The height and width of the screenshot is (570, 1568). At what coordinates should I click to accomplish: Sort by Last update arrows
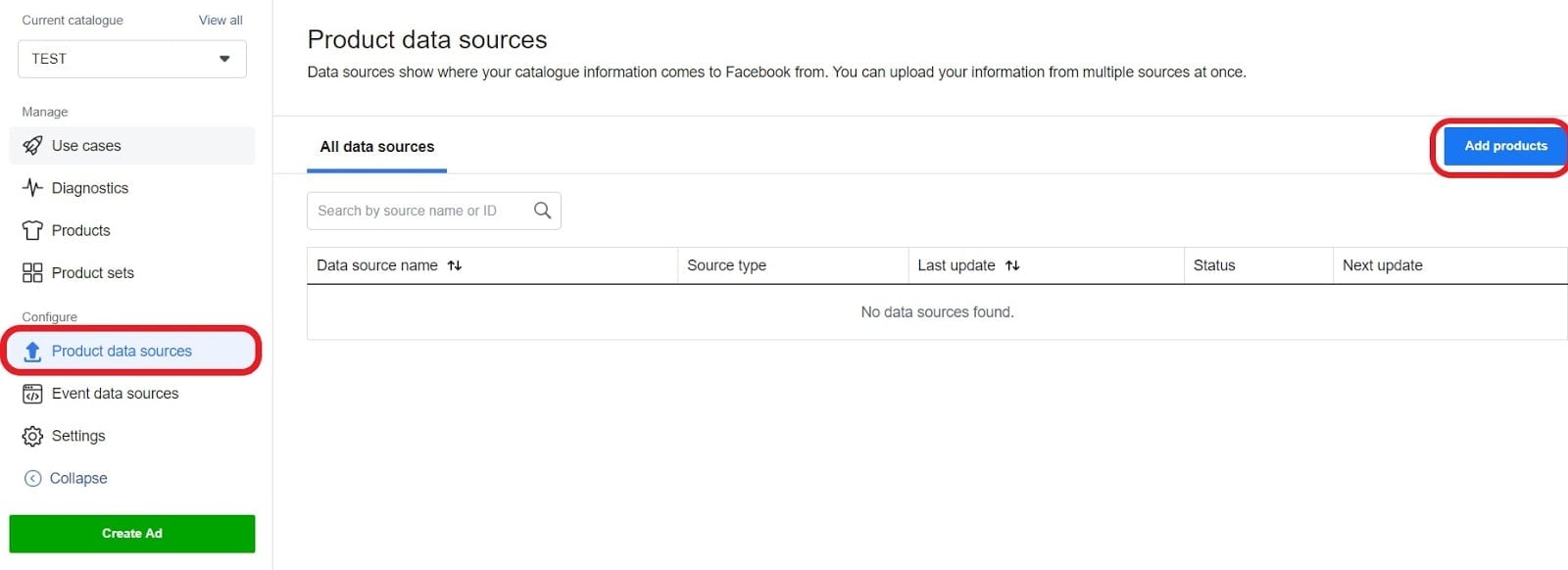(1012, 265)
